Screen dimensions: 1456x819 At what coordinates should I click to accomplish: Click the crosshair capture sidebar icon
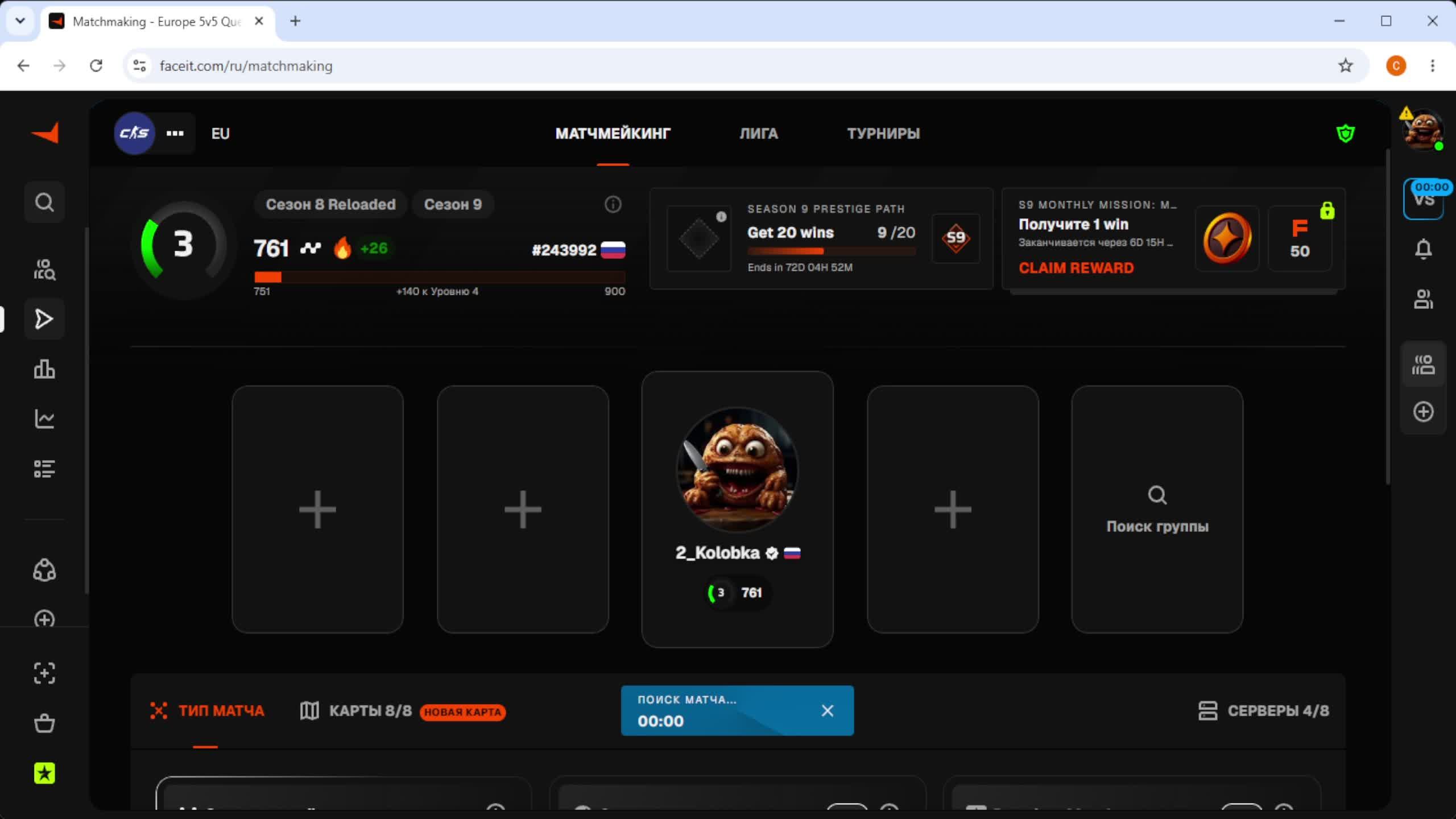coord(44,673)
